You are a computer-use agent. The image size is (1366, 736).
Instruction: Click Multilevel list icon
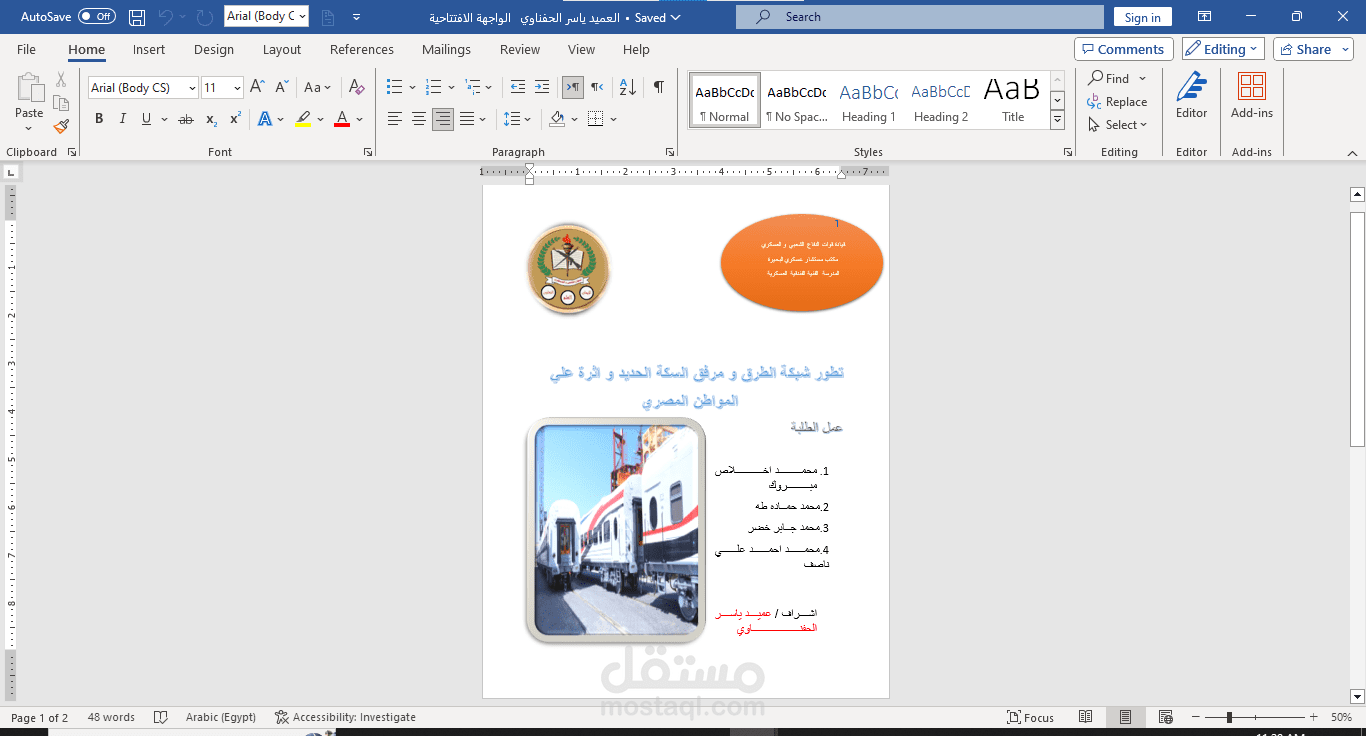point(472,87)
